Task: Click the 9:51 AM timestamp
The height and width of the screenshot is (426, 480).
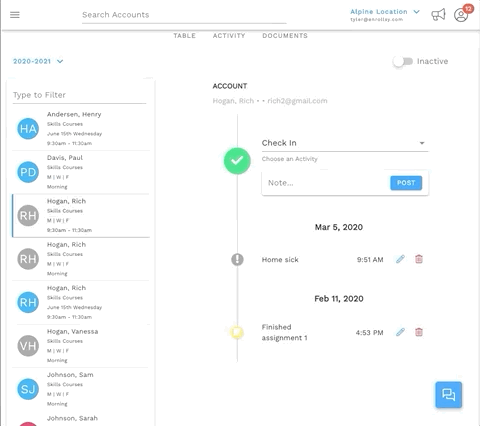Action: tap(370, 260)
